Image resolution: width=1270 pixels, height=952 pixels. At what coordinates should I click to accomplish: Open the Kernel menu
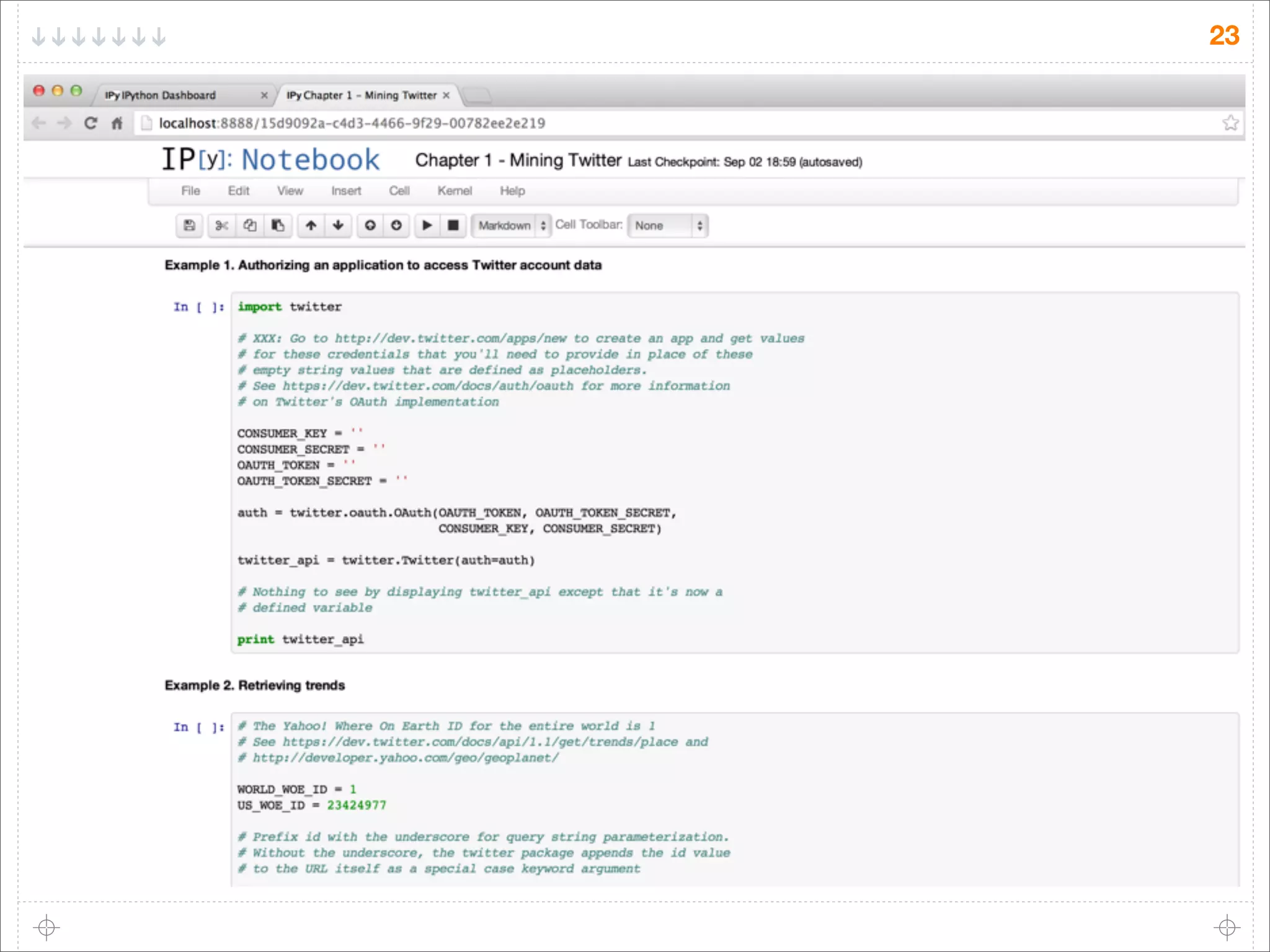tap(455, 191)
